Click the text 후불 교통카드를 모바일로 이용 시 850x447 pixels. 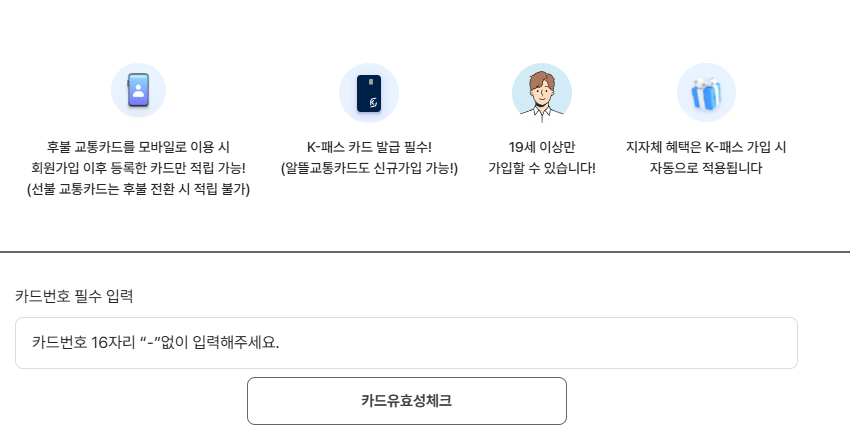[138, 147]
